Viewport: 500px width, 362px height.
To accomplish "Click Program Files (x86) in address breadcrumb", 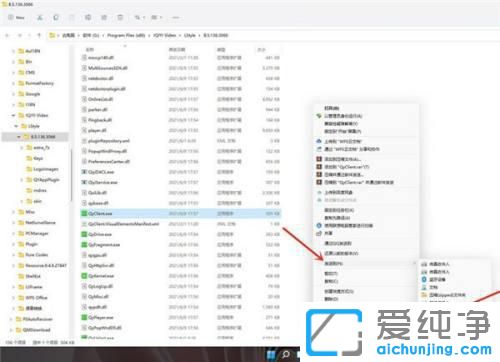I will click(126, 35).
